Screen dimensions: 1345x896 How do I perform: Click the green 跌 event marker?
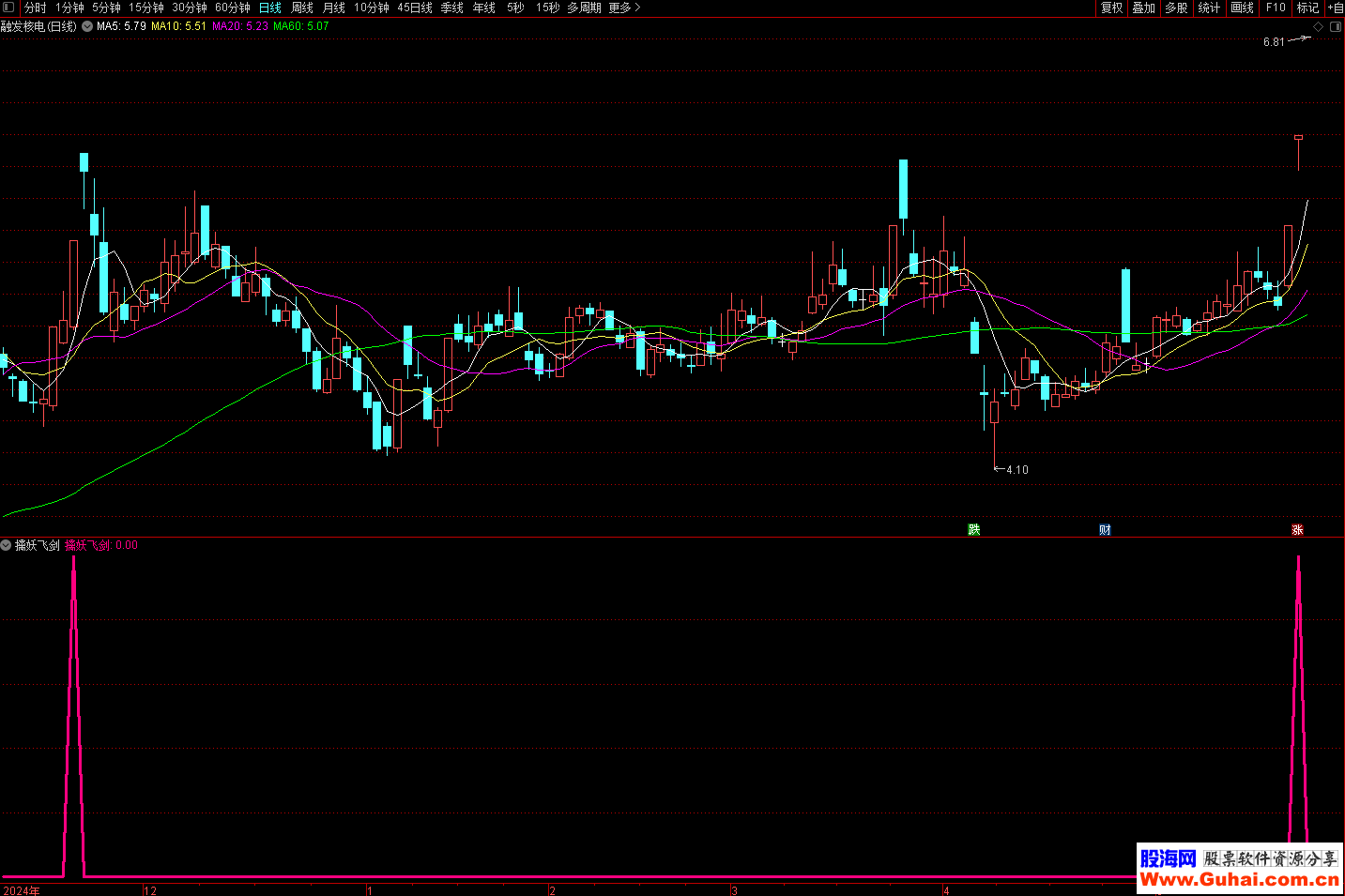click(974, 530)
